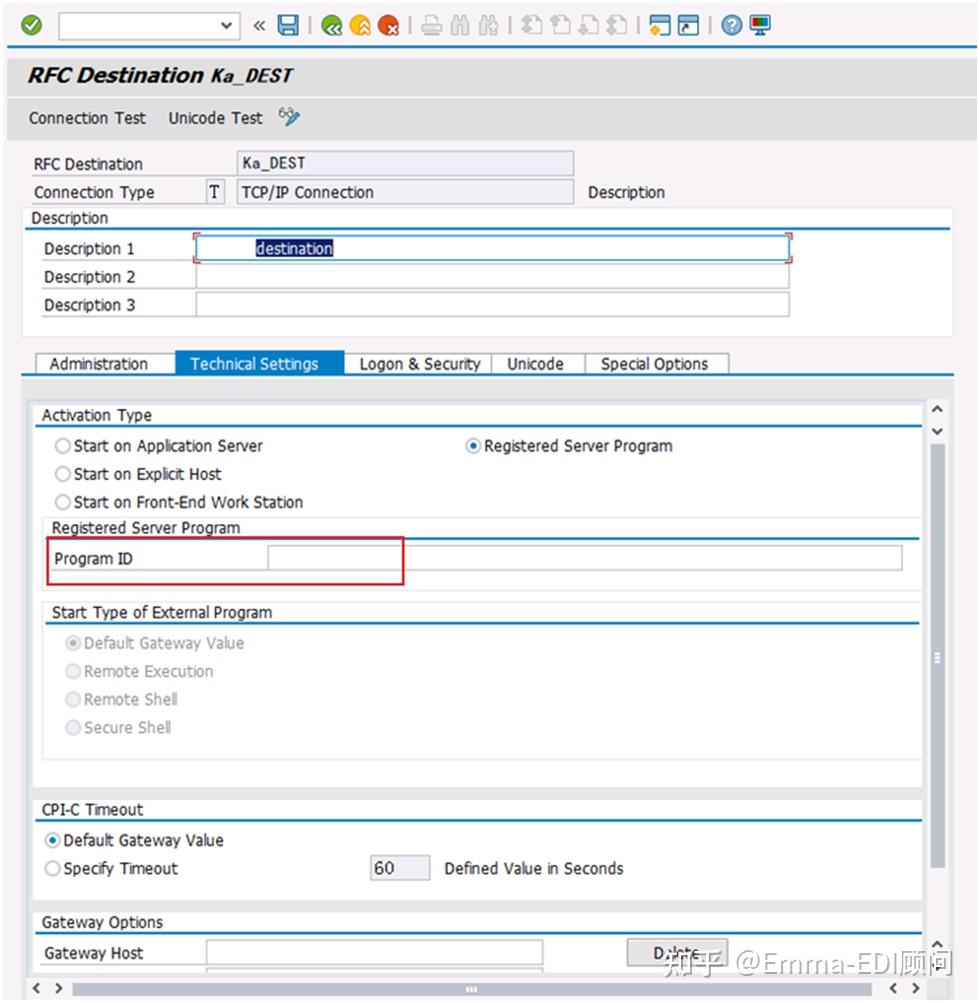Run the Connection Test
979x1003 pixels.
pos(87,118)
